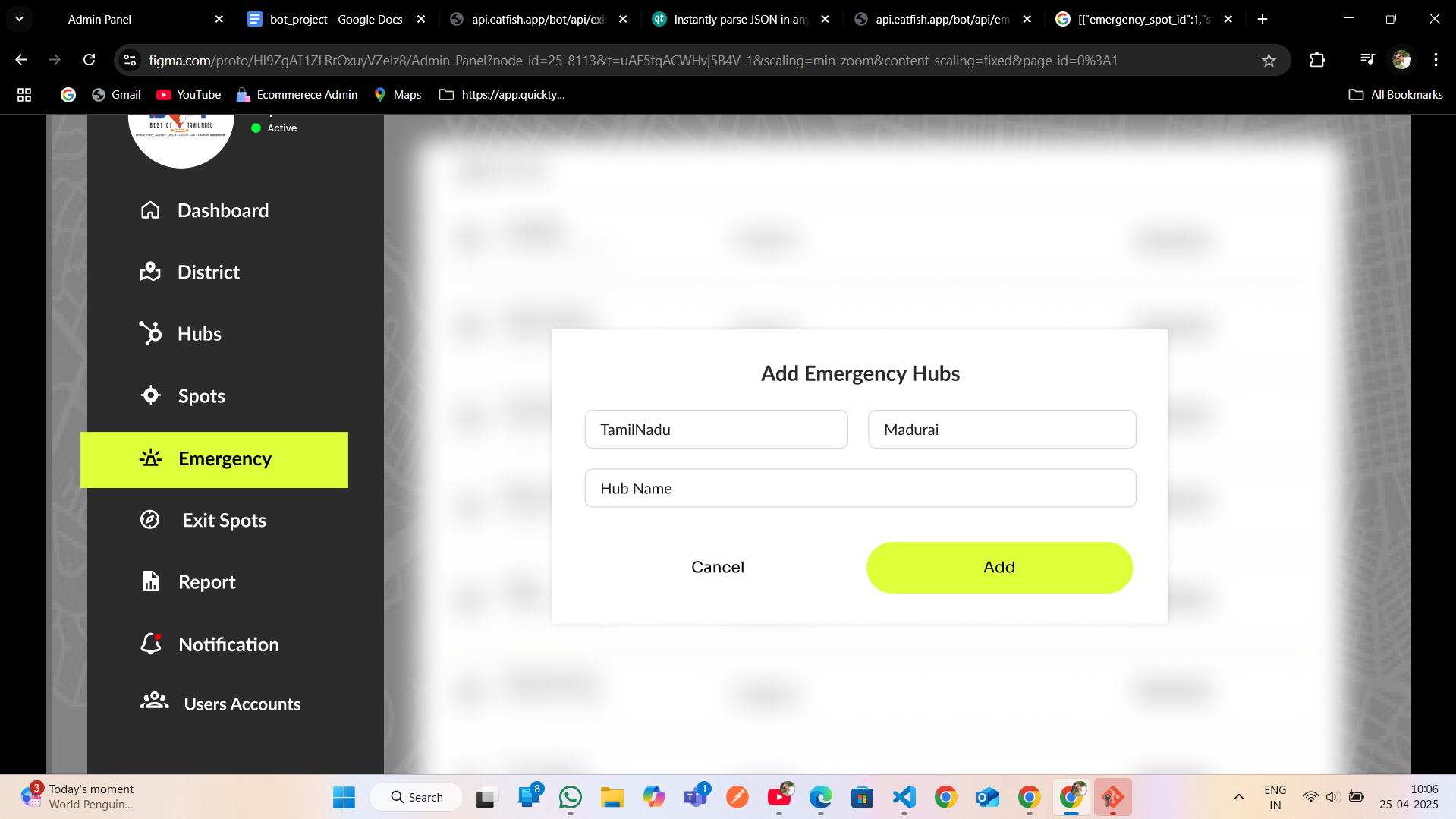The height and width of the screenshot is (819, 1456).
Task: Click the Users Accounts people icon
Action: pos(154,701)
